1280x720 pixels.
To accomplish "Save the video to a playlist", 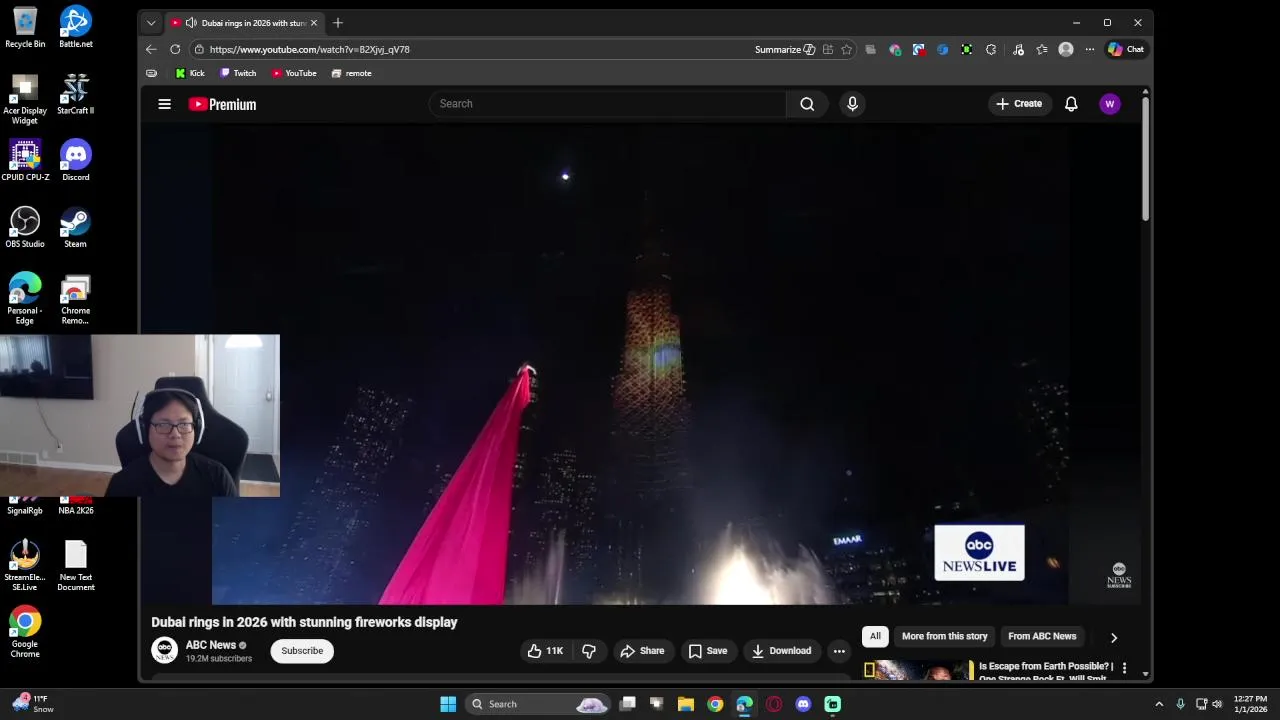I will (x=708, y=651).
